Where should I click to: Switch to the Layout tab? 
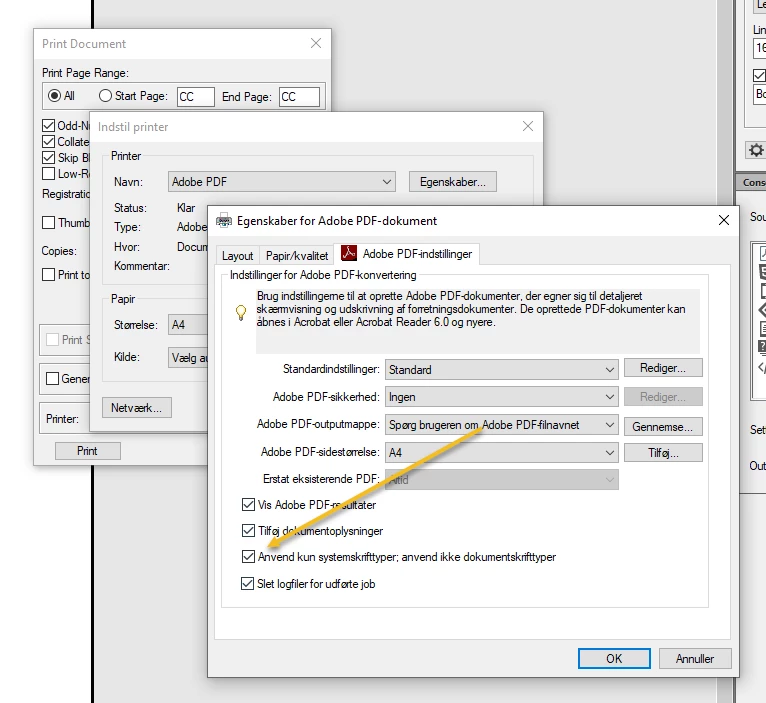coord(237,256)
